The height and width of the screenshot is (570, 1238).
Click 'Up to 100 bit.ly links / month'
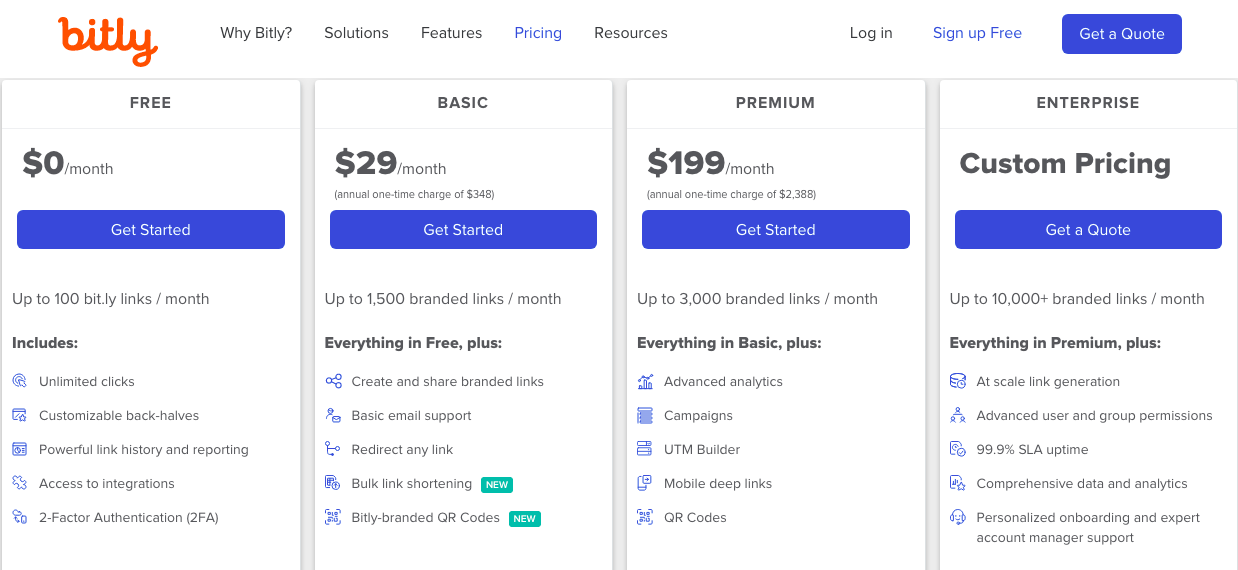111,299
